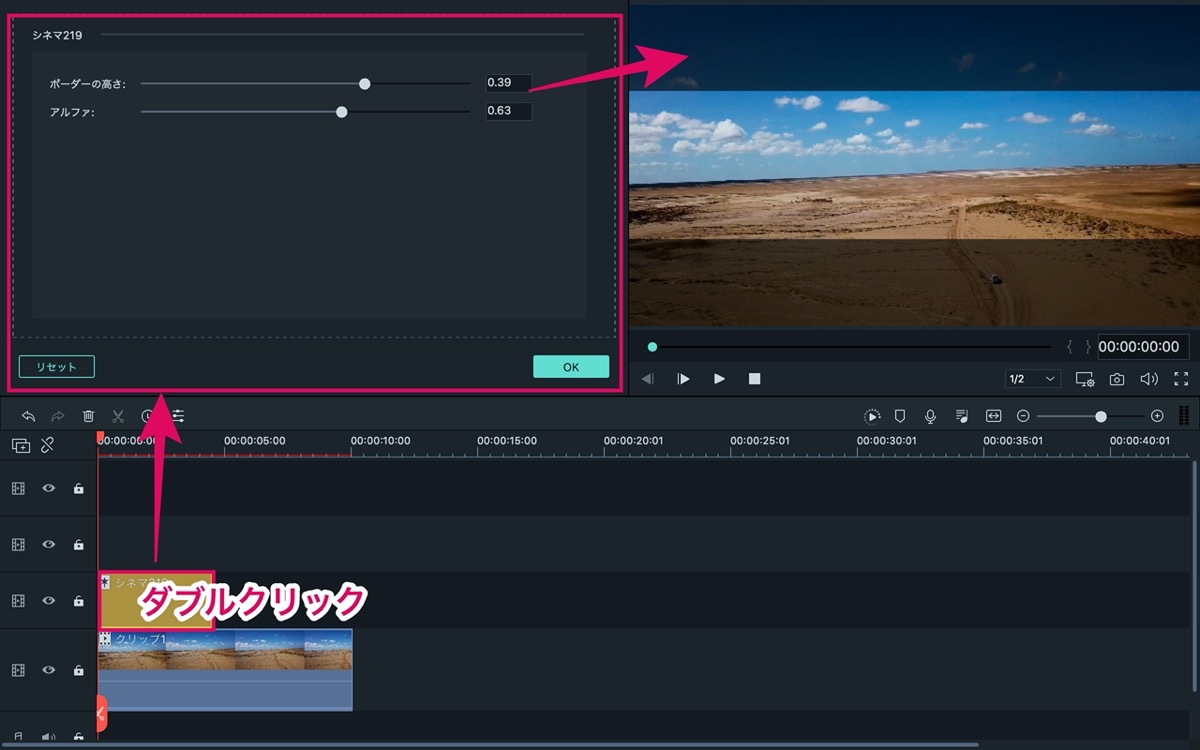Zoom out the timeline with minus
Screen dimensions: 1200x750
tap(1023, 416)
